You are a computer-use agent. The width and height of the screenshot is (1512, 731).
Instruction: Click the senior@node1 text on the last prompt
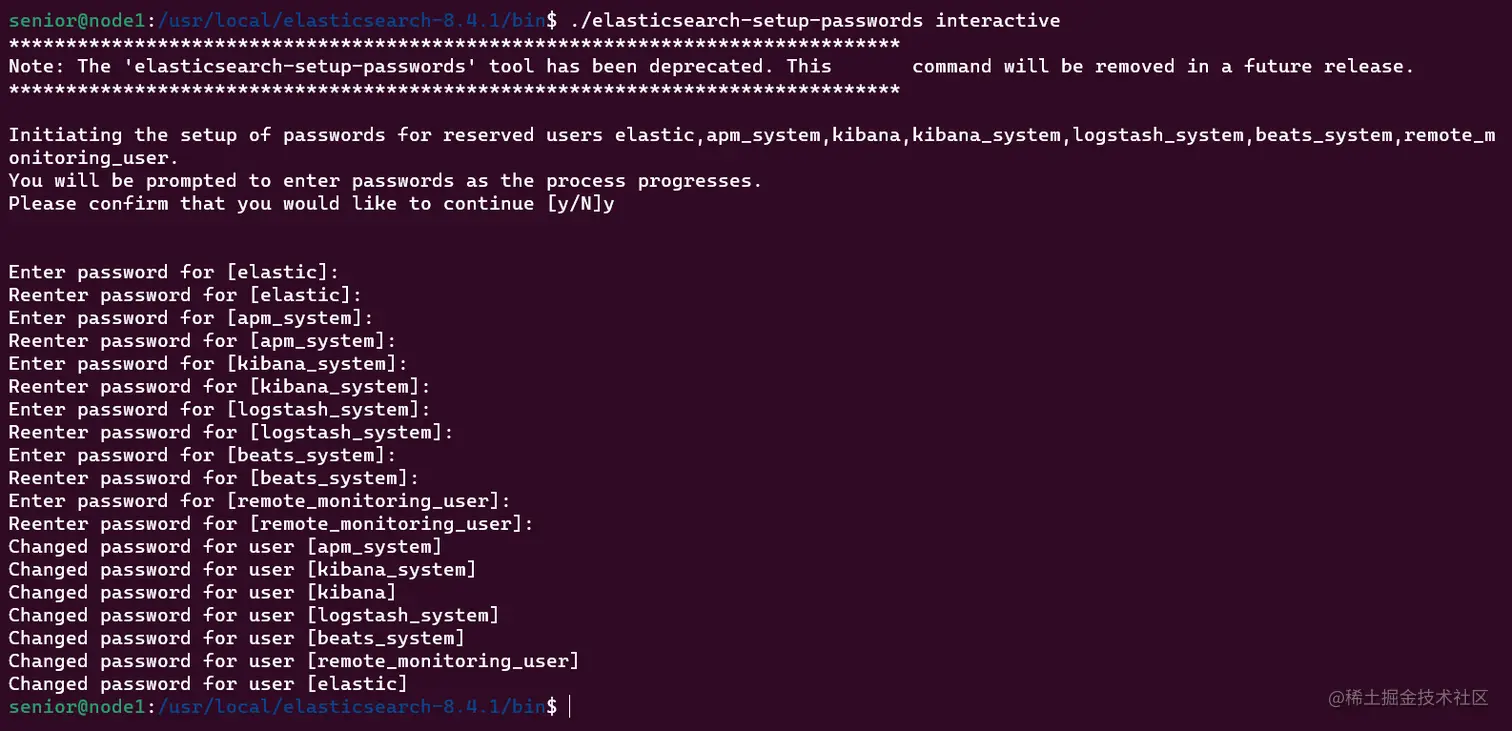[x=76, y=707]
